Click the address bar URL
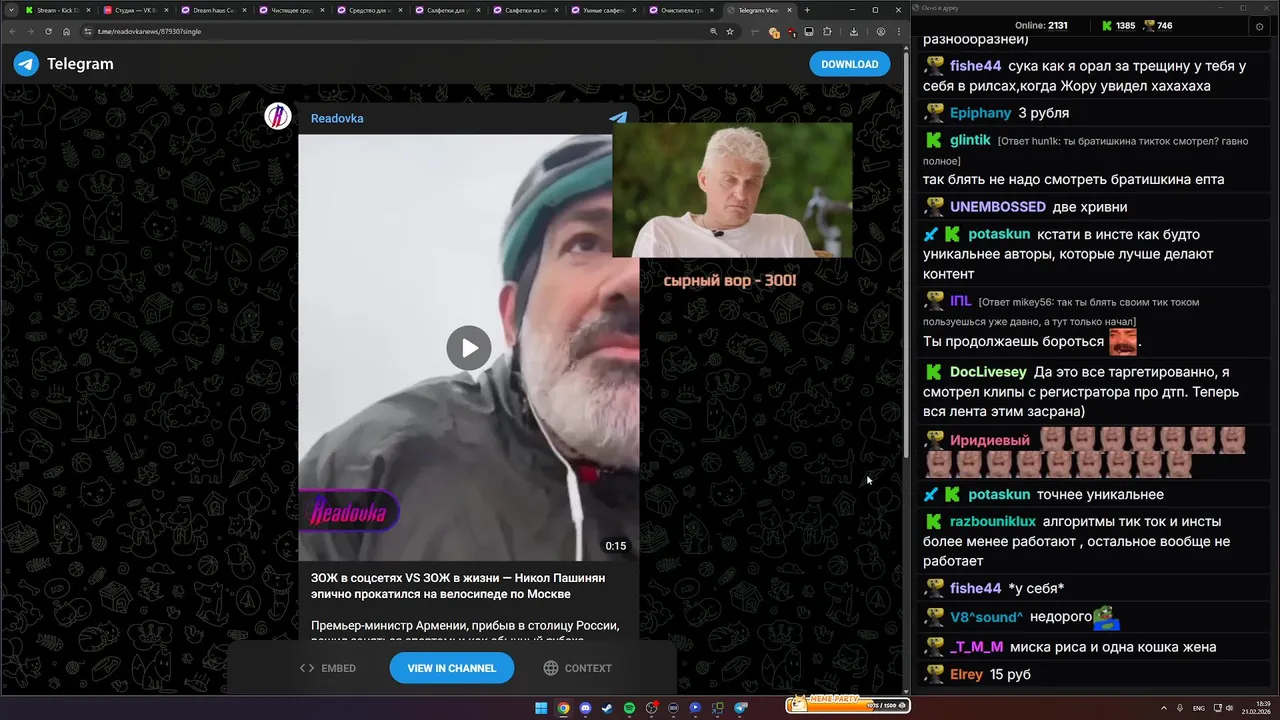Viewport: 1280px width, 720px height. pos(149,32)
